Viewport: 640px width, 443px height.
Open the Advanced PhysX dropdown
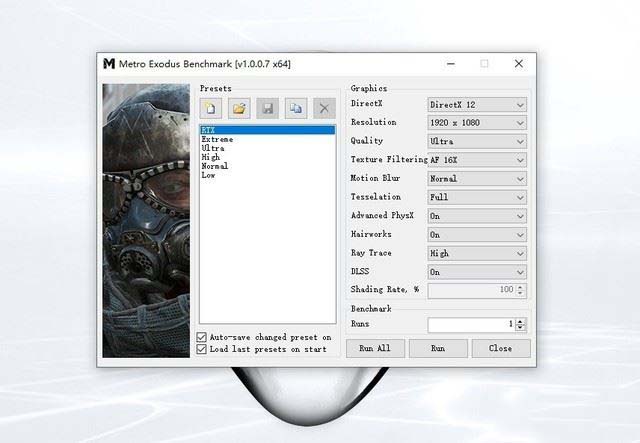click(x=477, y=216)
